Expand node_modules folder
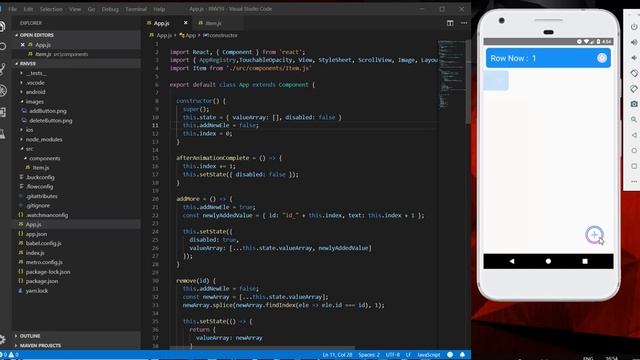640x360 pixels. tap(44, 139)
